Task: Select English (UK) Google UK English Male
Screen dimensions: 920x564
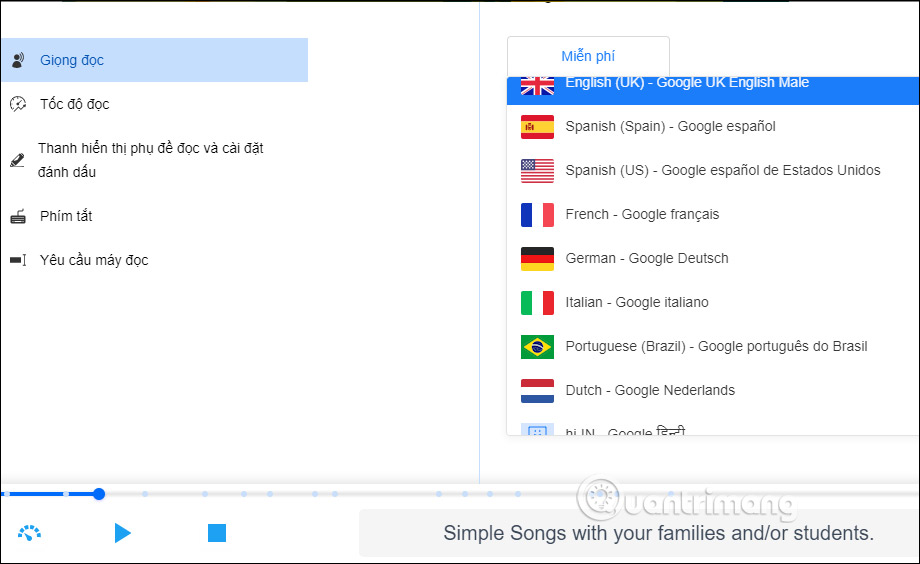Action: click(x=687, y=86)
